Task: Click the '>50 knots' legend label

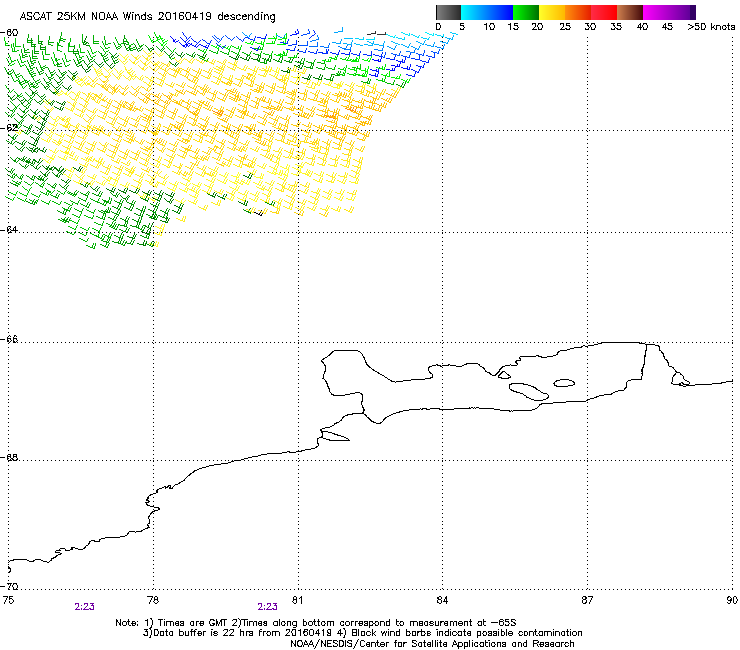Action: click(x=711, y=27)
